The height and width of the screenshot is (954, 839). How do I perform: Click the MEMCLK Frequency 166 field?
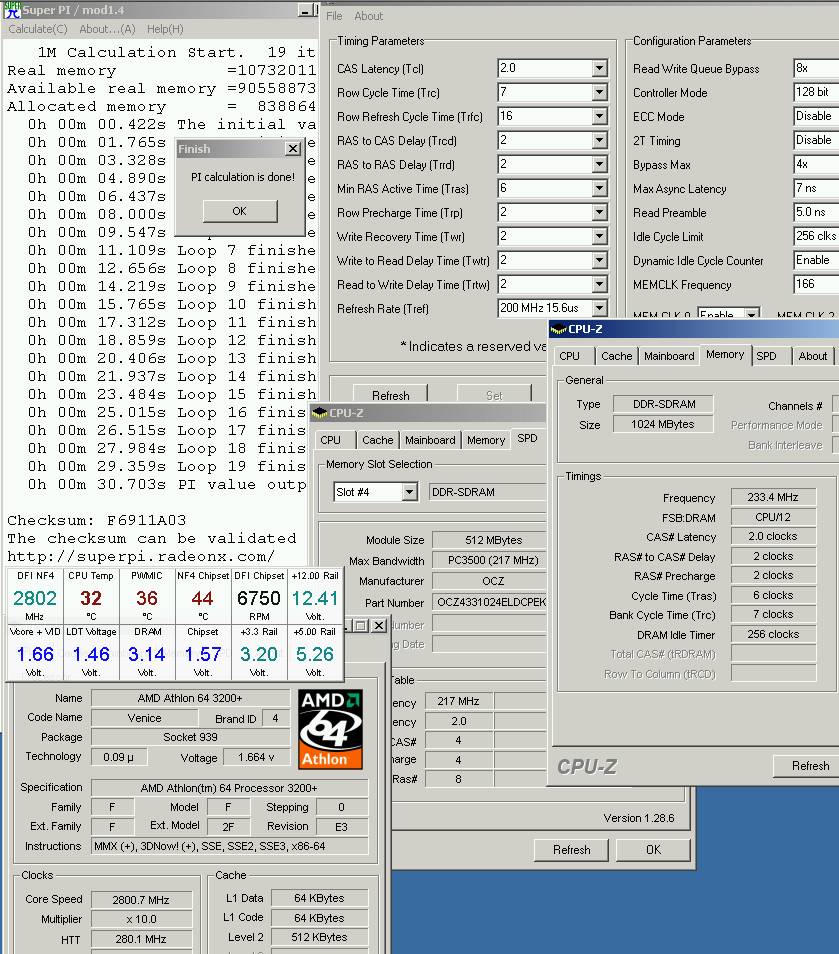coord(815,284)
